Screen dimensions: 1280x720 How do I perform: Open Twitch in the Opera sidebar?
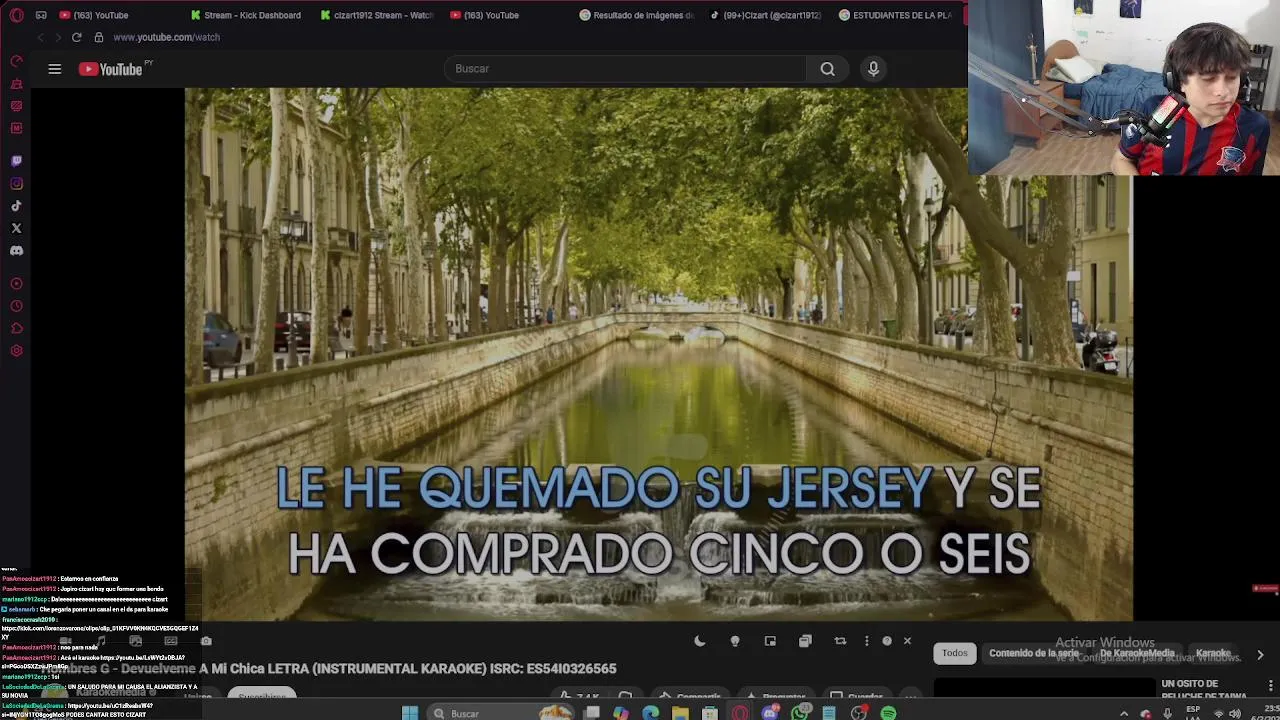coord(16,161)
